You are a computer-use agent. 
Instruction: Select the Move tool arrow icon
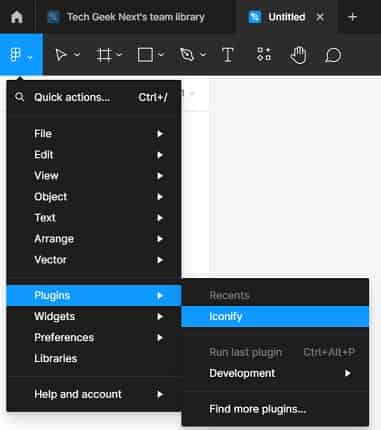point(61,55)
